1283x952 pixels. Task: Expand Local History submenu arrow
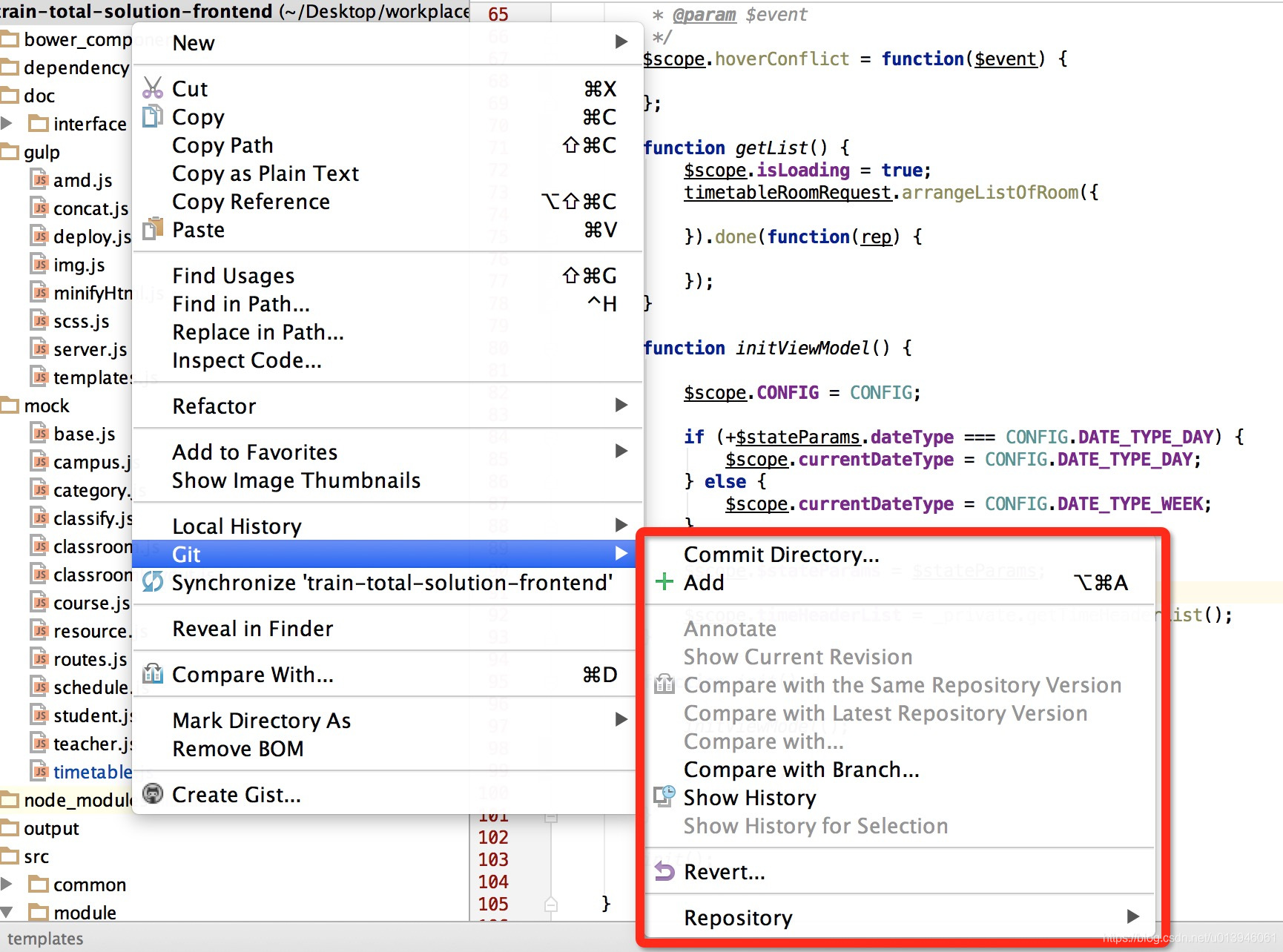[621, 525]
